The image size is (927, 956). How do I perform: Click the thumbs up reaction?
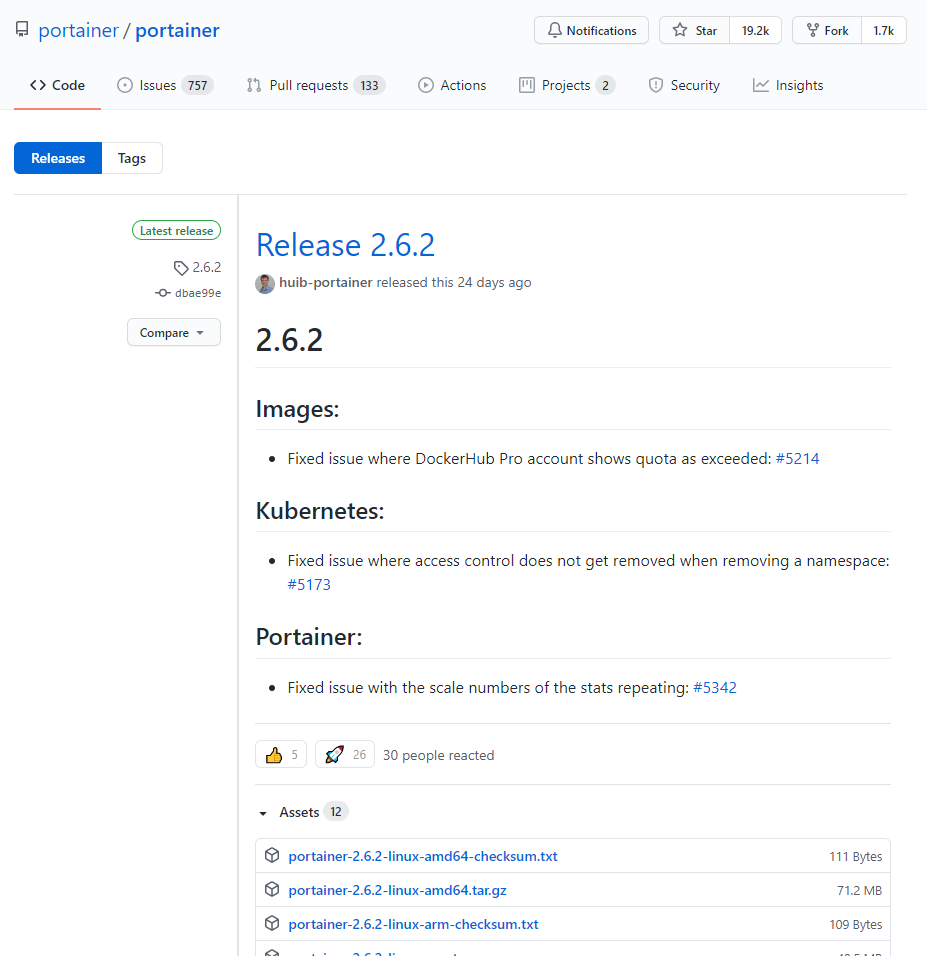tap(281, 755)
